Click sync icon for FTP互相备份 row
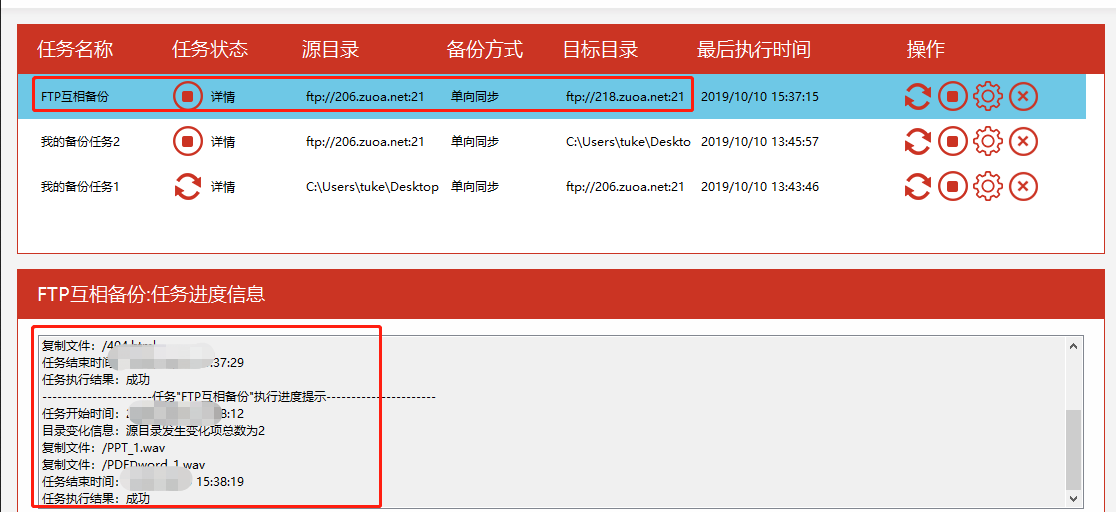This screenshot has height=512, width=1116. [917, 97]
